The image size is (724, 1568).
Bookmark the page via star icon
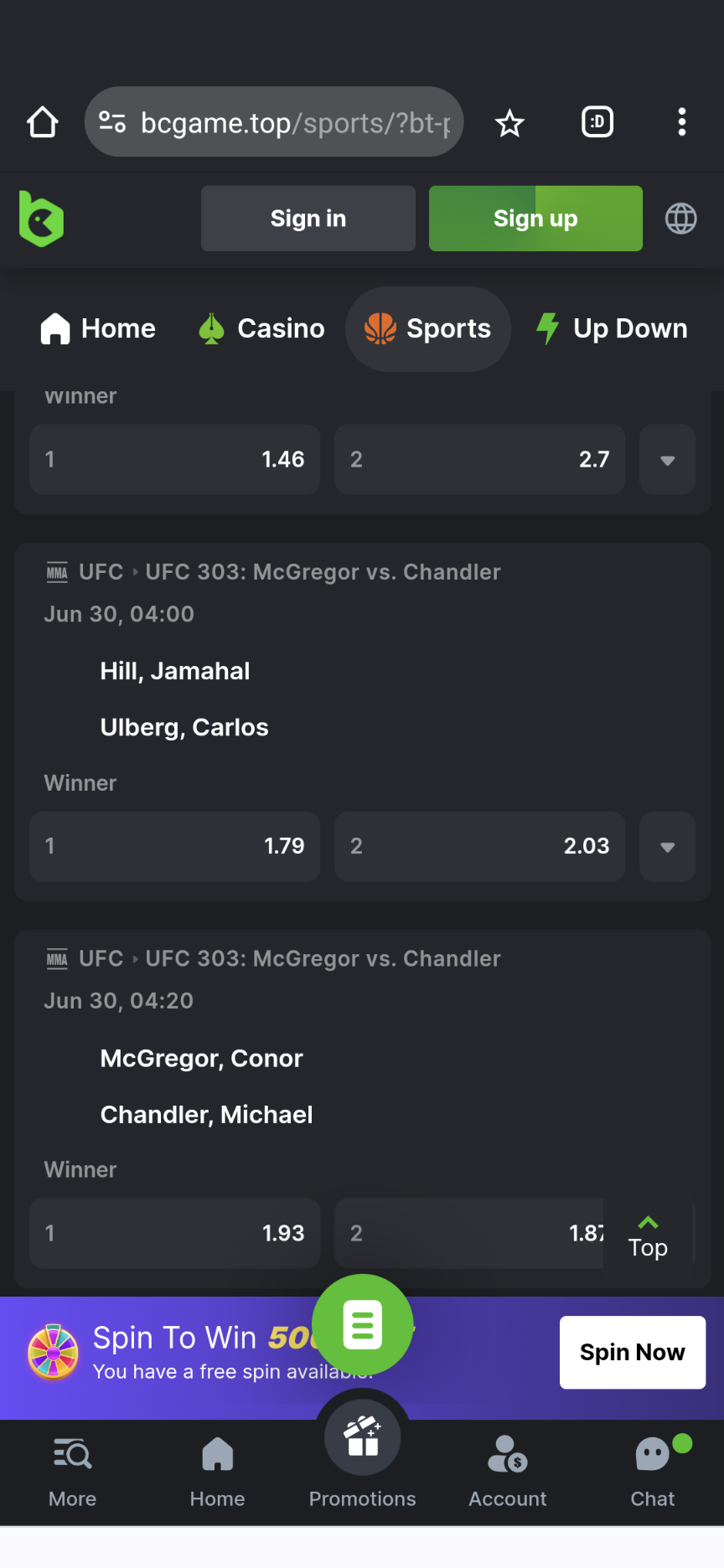[509, 122]
